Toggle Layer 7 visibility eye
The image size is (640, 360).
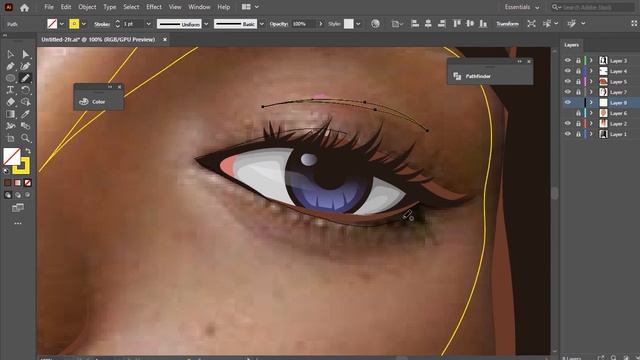(x=568, y=92)
